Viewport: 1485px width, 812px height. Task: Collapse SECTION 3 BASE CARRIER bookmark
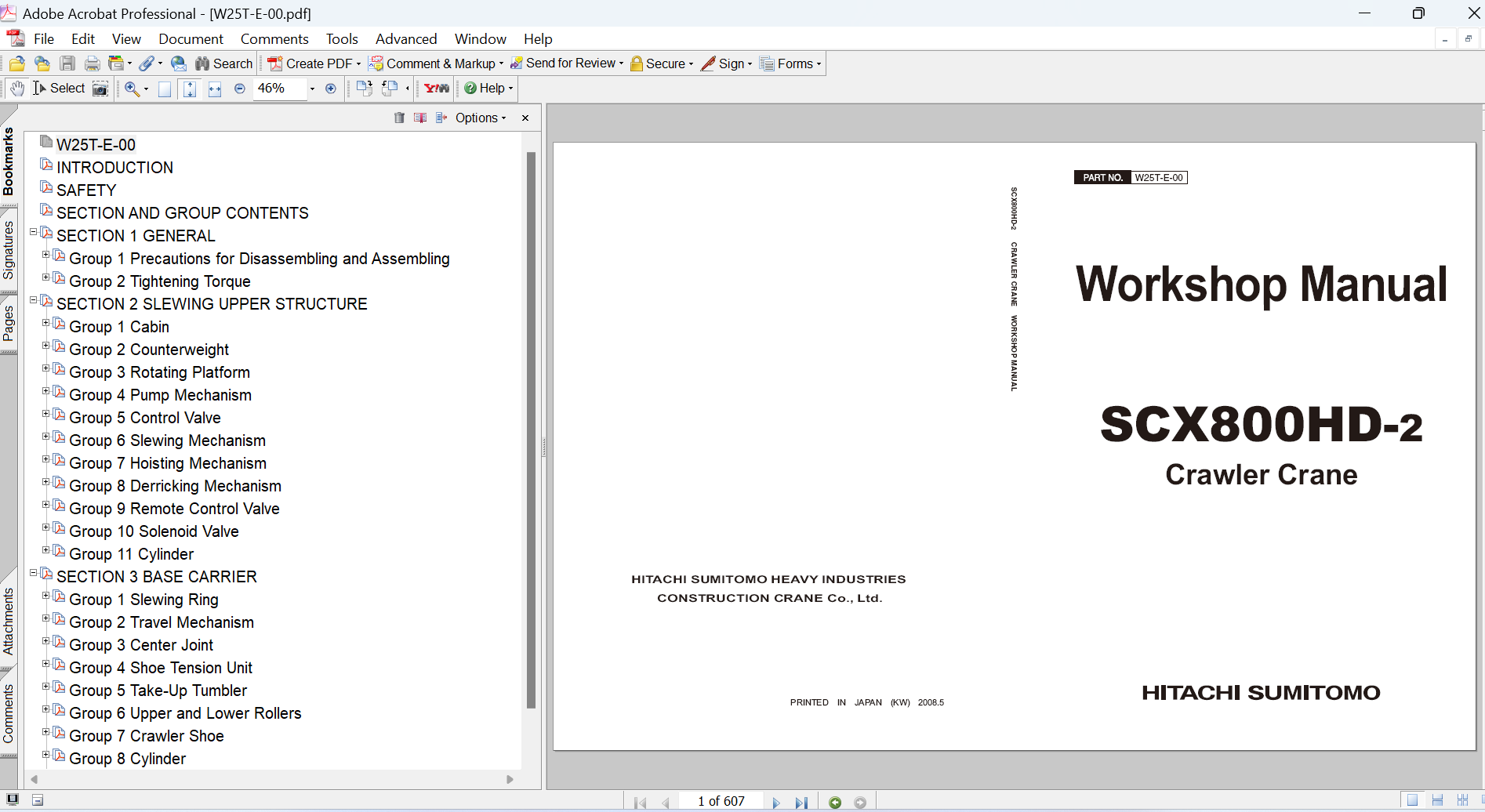coord(34,573)
